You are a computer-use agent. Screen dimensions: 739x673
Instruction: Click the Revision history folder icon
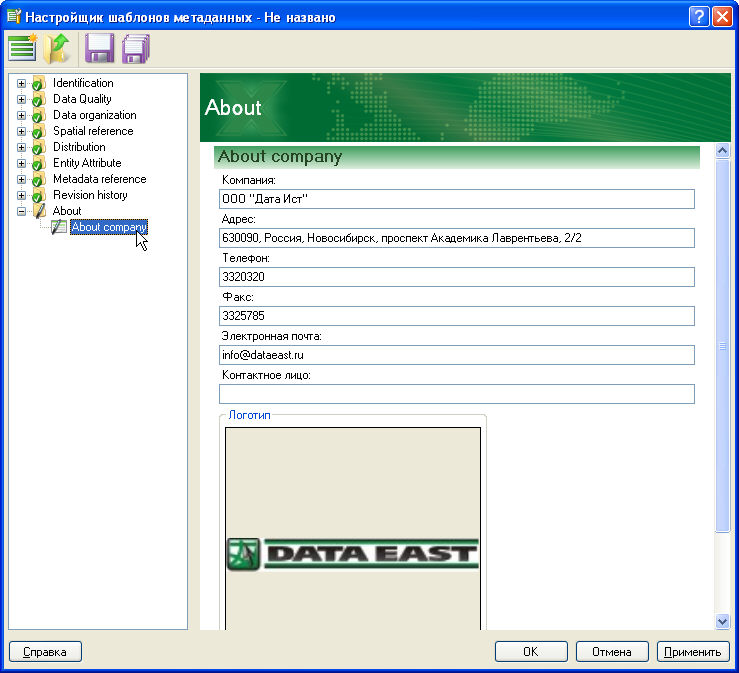point(39,196)
